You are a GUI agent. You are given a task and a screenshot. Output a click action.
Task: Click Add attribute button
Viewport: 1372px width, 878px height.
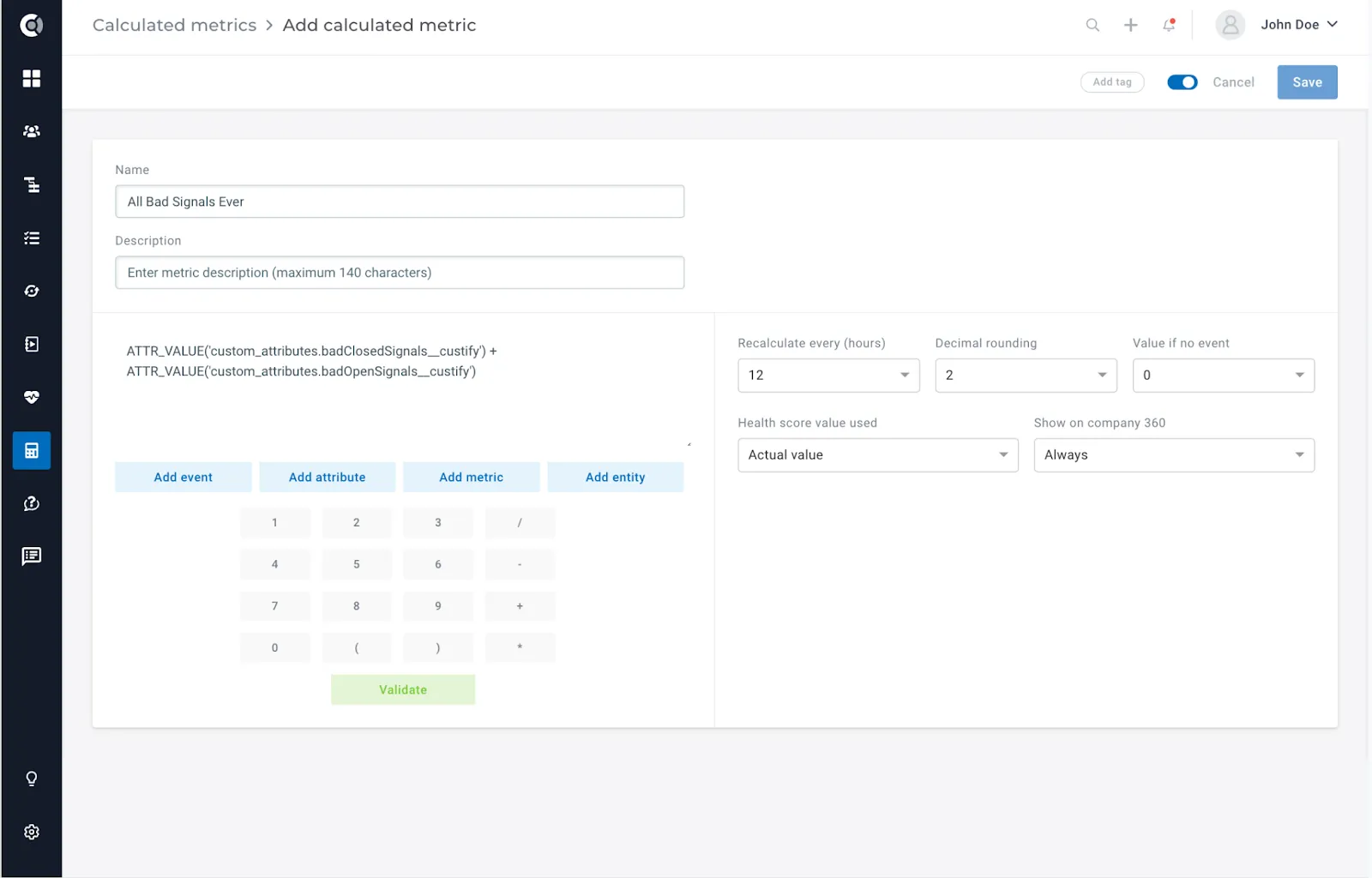point(327,478)
